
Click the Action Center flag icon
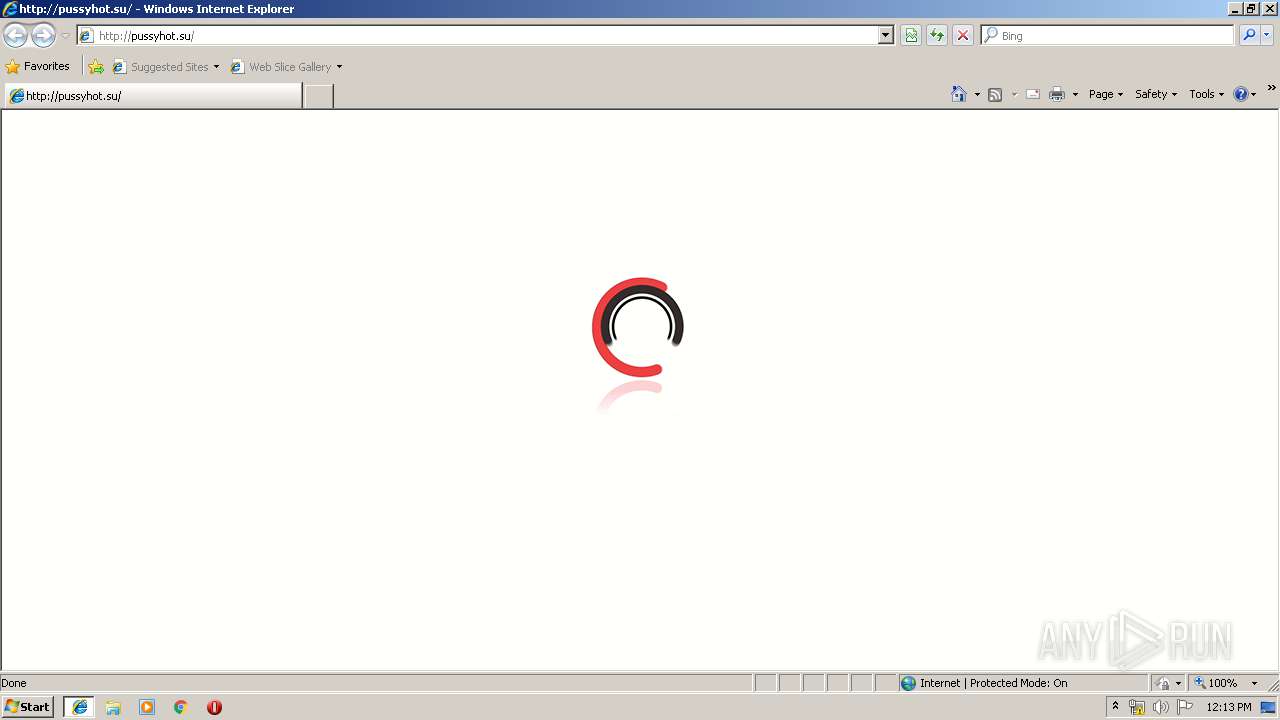(x=1185, y=707)
